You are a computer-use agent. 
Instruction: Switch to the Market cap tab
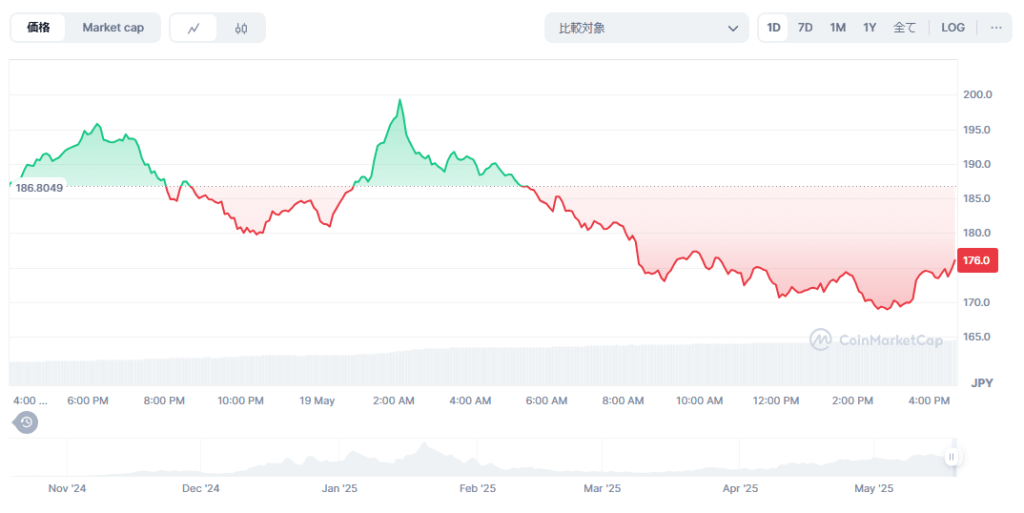click(113, 28)
